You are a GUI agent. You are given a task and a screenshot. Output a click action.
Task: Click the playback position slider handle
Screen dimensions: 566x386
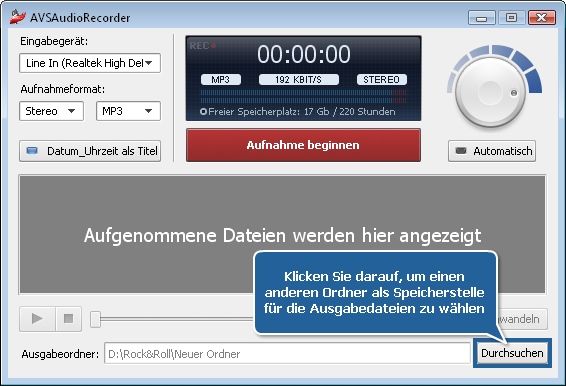point(95,319)
